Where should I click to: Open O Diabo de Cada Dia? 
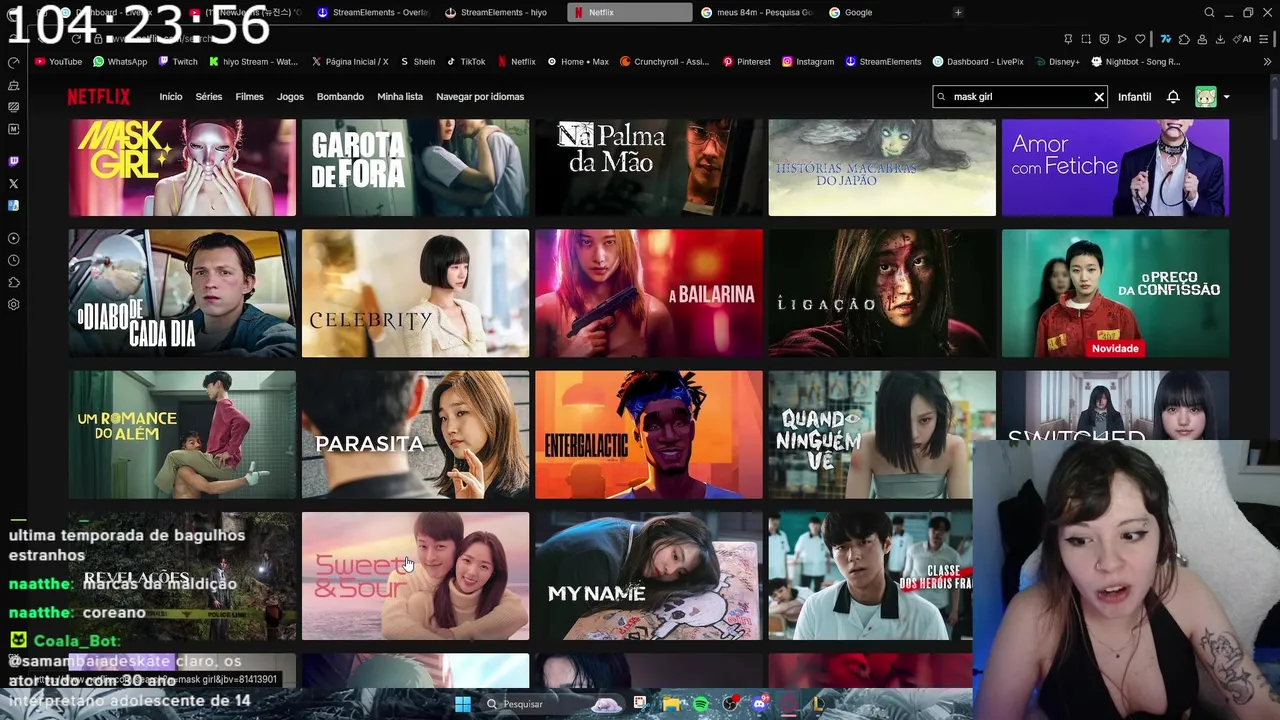click(182, 293)
